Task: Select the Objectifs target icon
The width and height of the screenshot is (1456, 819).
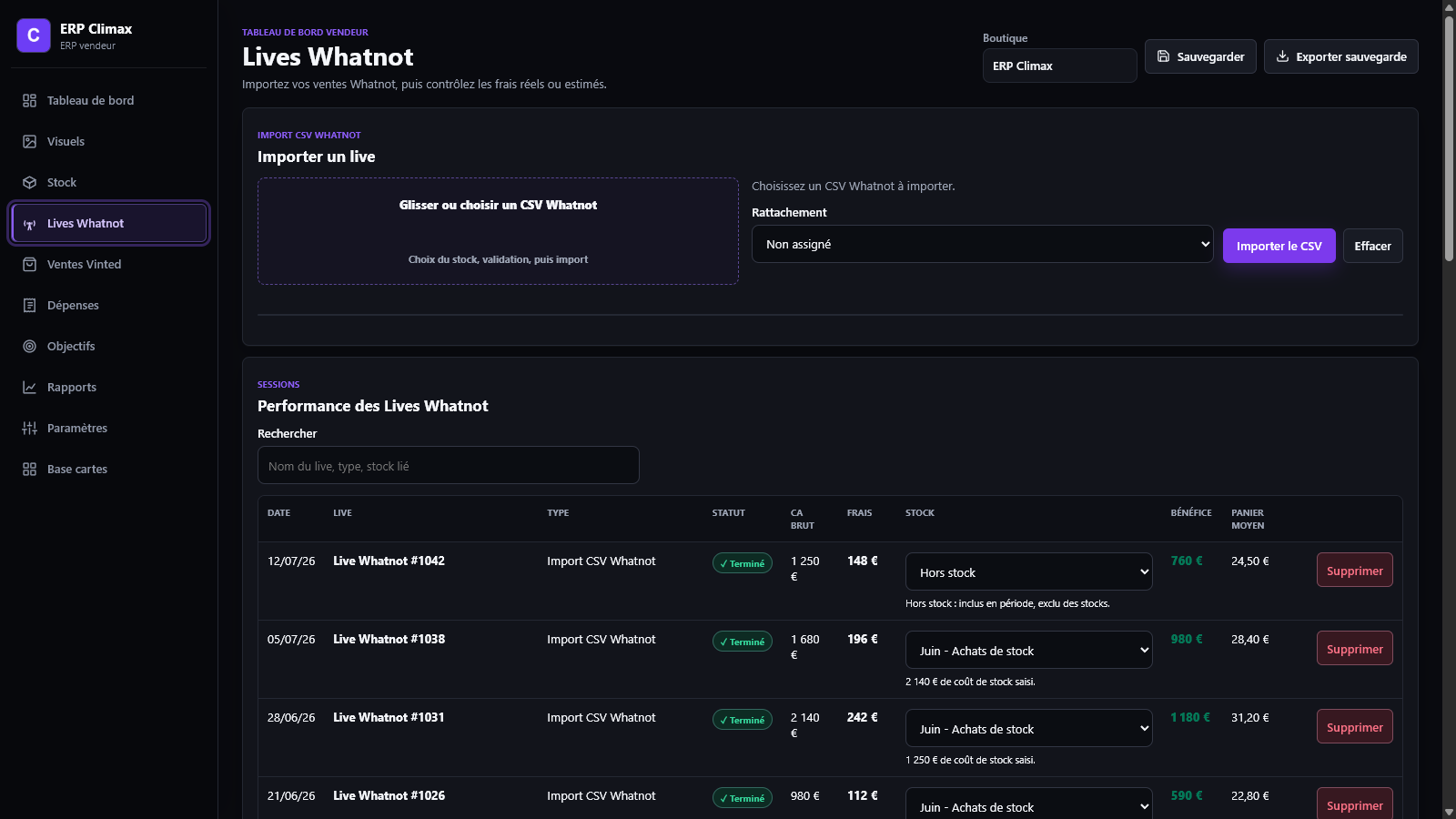Action: [x=29, y=346]
